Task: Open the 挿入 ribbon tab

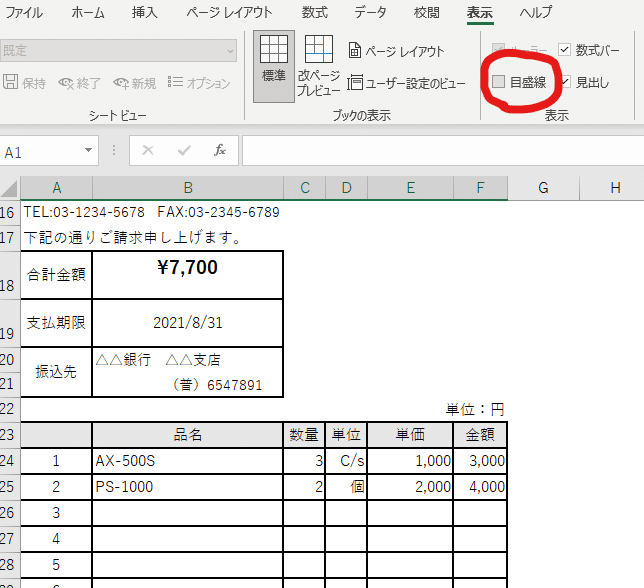Action: point(145,12)
